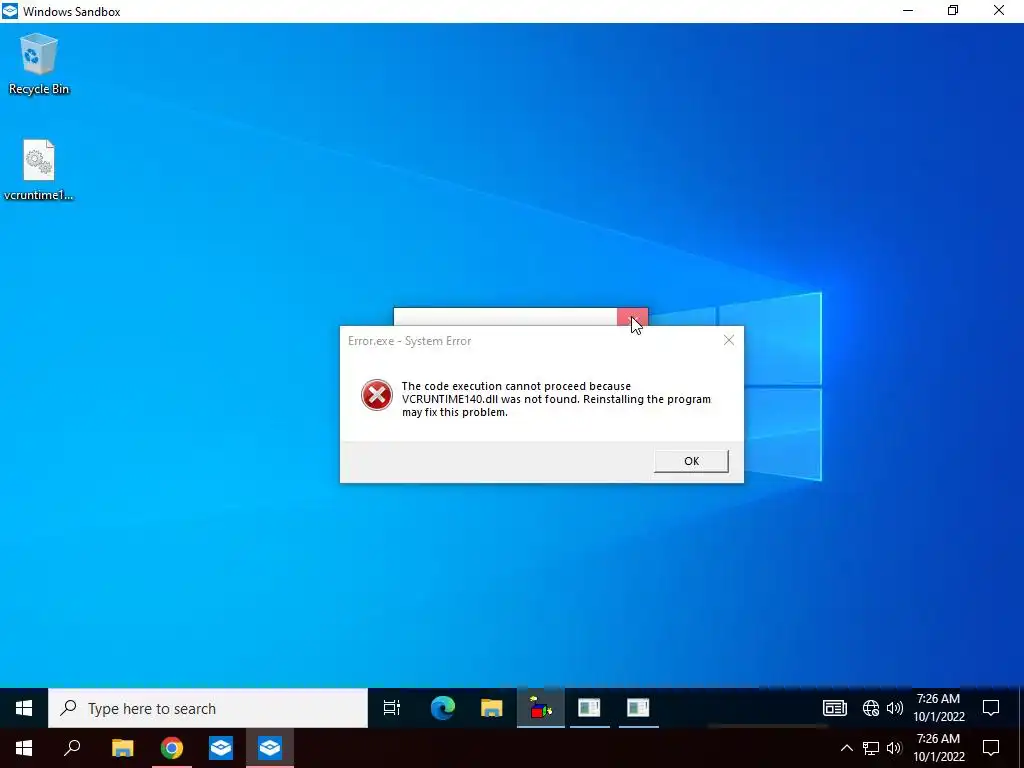
Task: Open host network status icon
Action: (x=871, y=748)
